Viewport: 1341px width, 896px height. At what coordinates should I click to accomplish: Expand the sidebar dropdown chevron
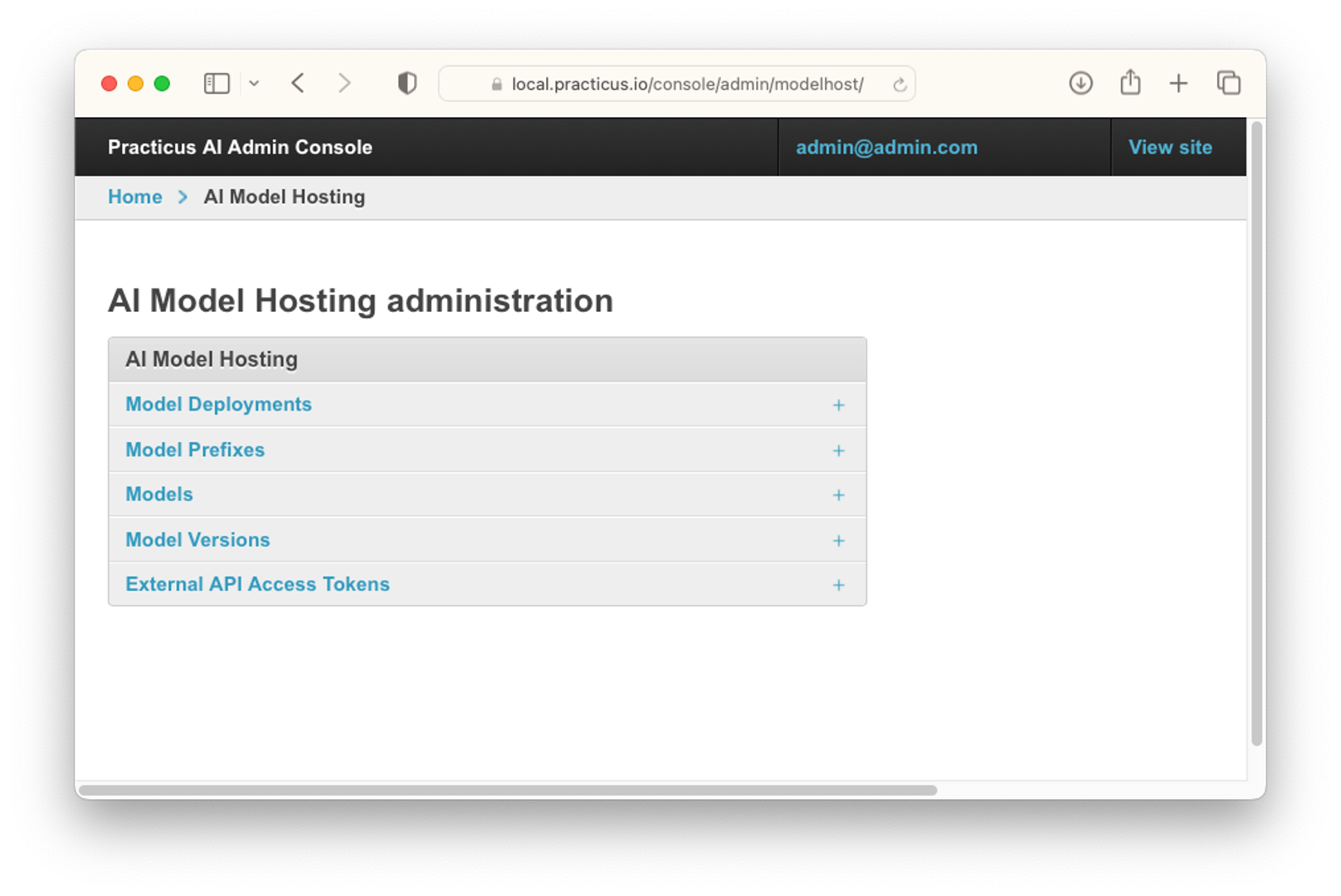click(254, 84)
